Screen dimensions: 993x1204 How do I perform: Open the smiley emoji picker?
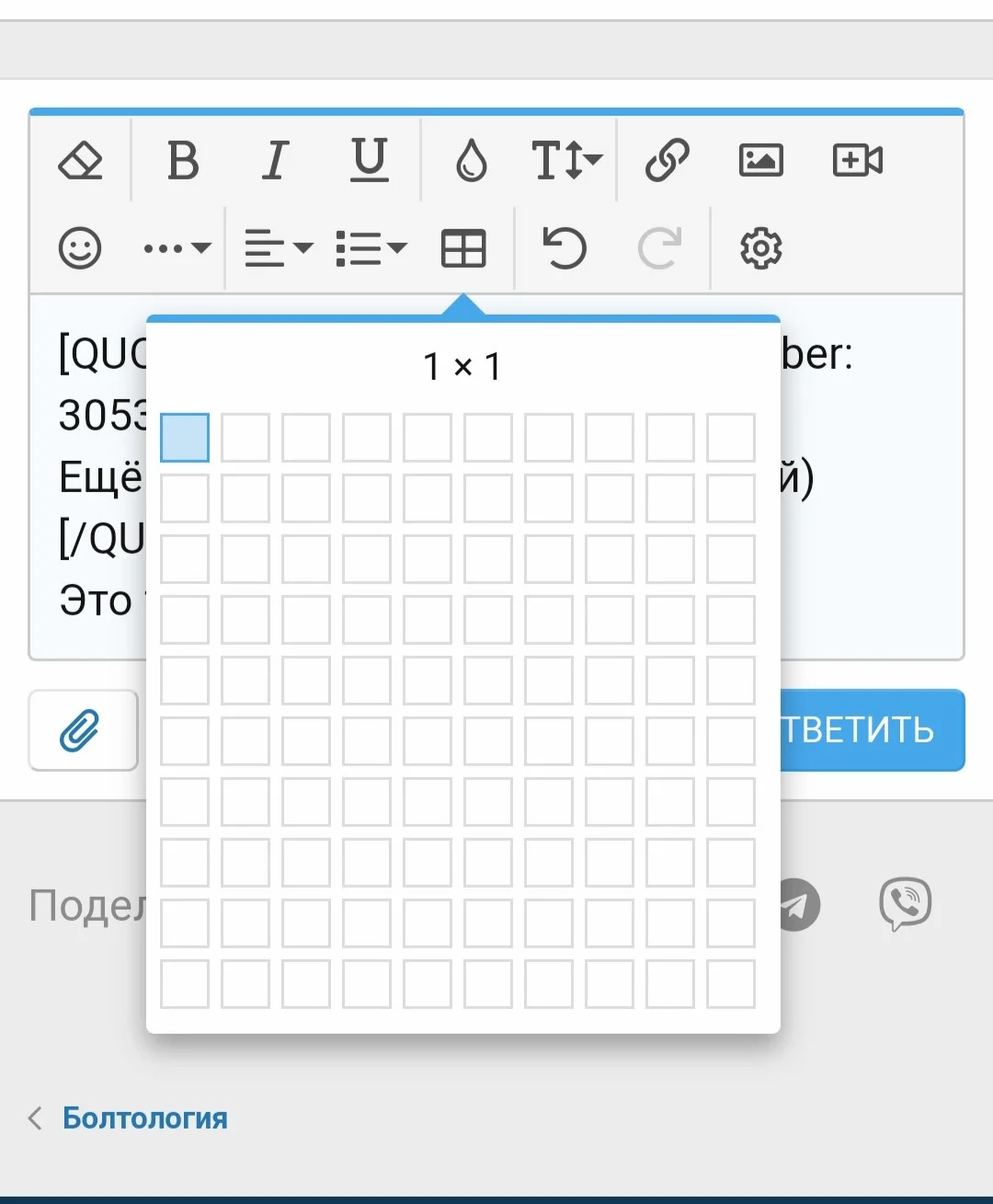click(80, 248)
